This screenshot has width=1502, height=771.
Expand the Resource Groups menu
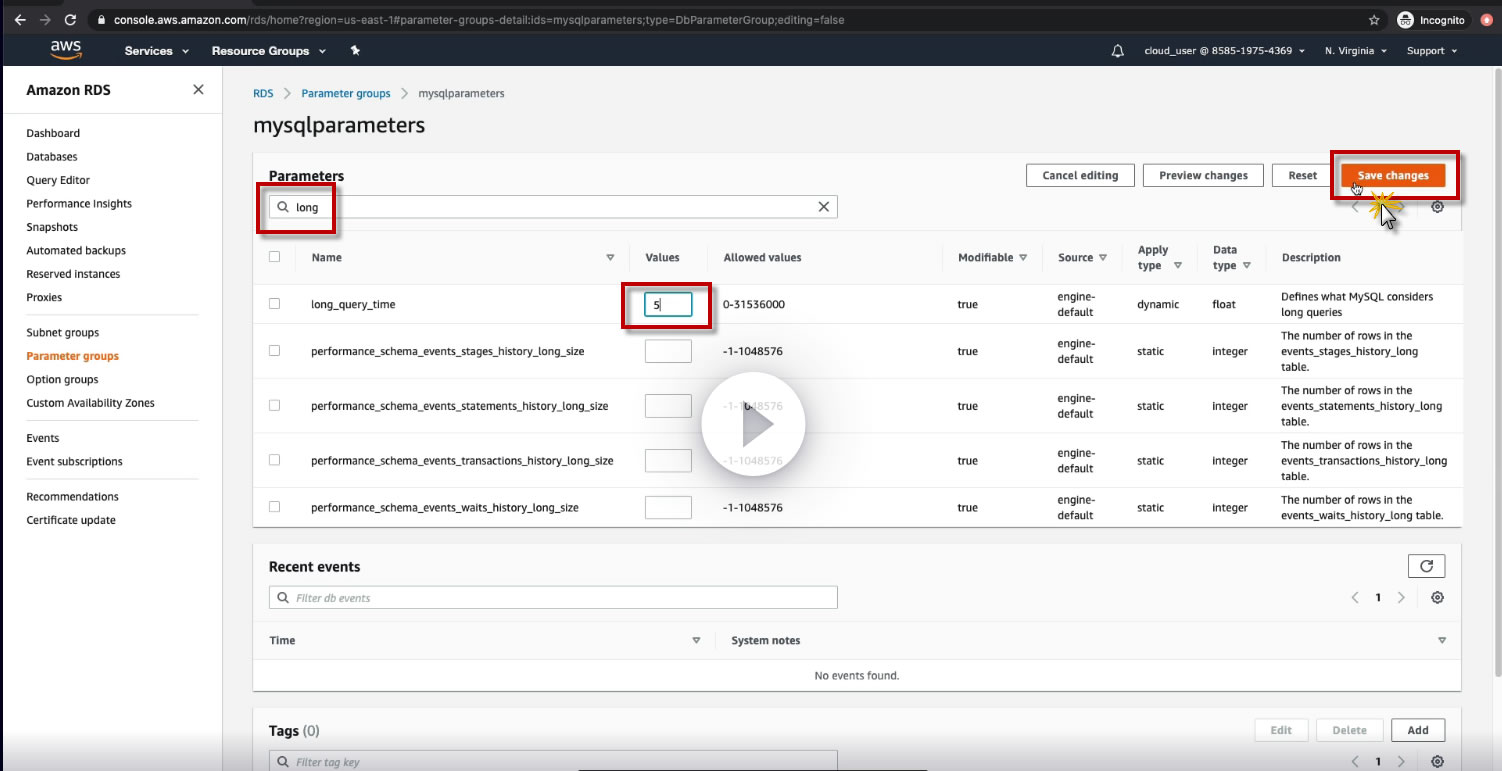[x=268, y=51]
